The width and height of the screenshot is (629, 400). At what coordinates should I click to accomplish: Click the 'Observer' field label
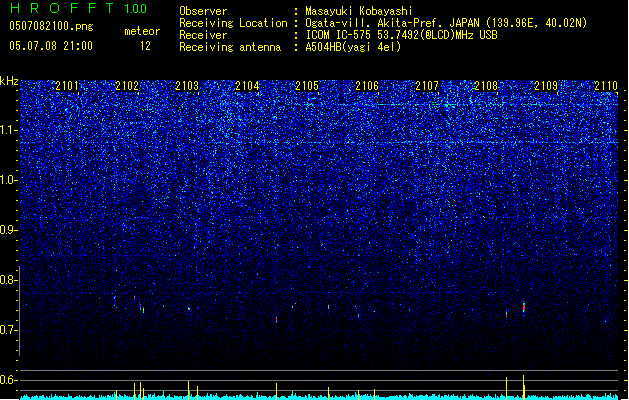(x=203, y=11)
